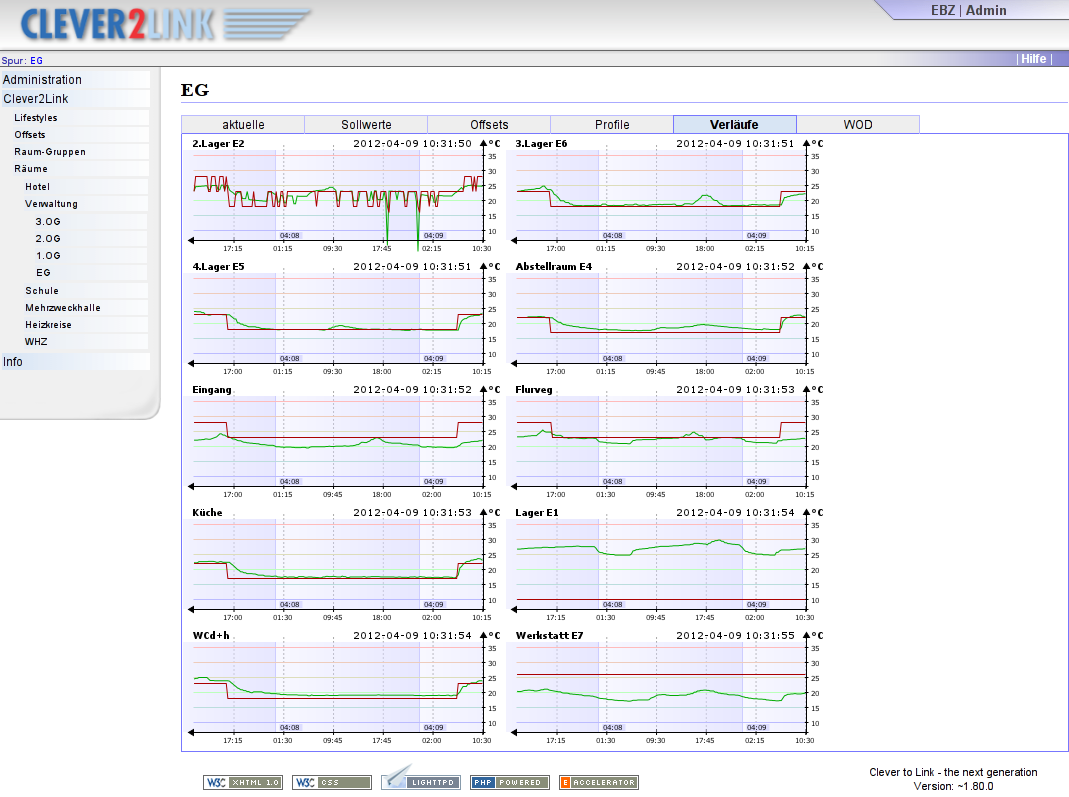Open the WCd+h temperature chart
This screenshot has height=797, width=1069.
[345, 687]
